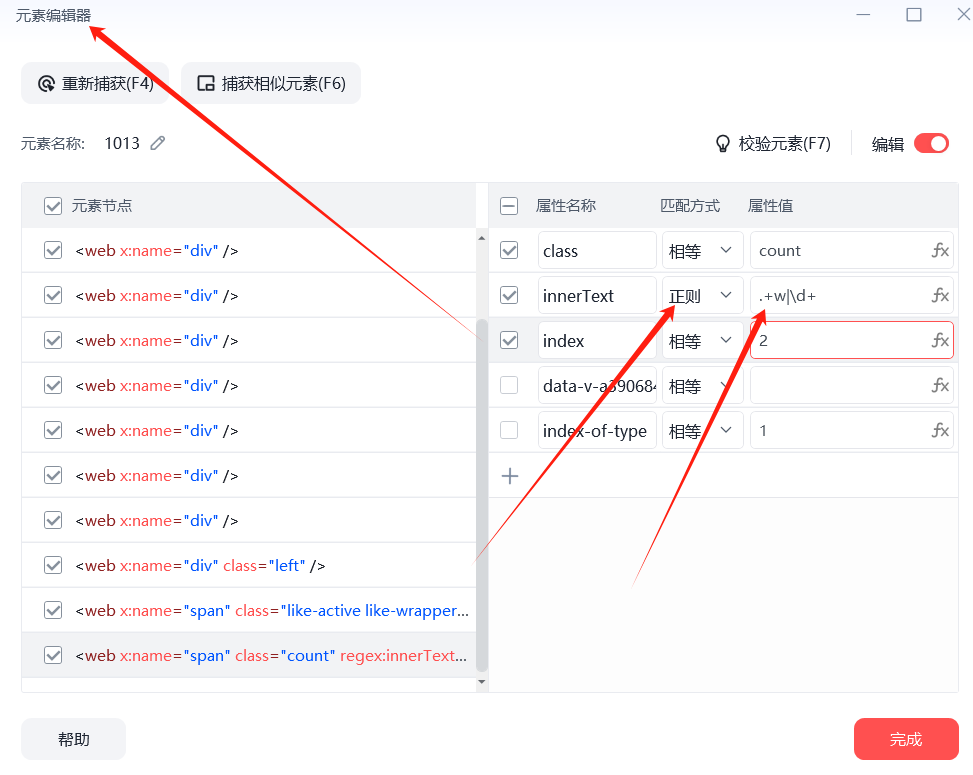
Task: Click Capture similar elements (F6) button
Action: 271,83
